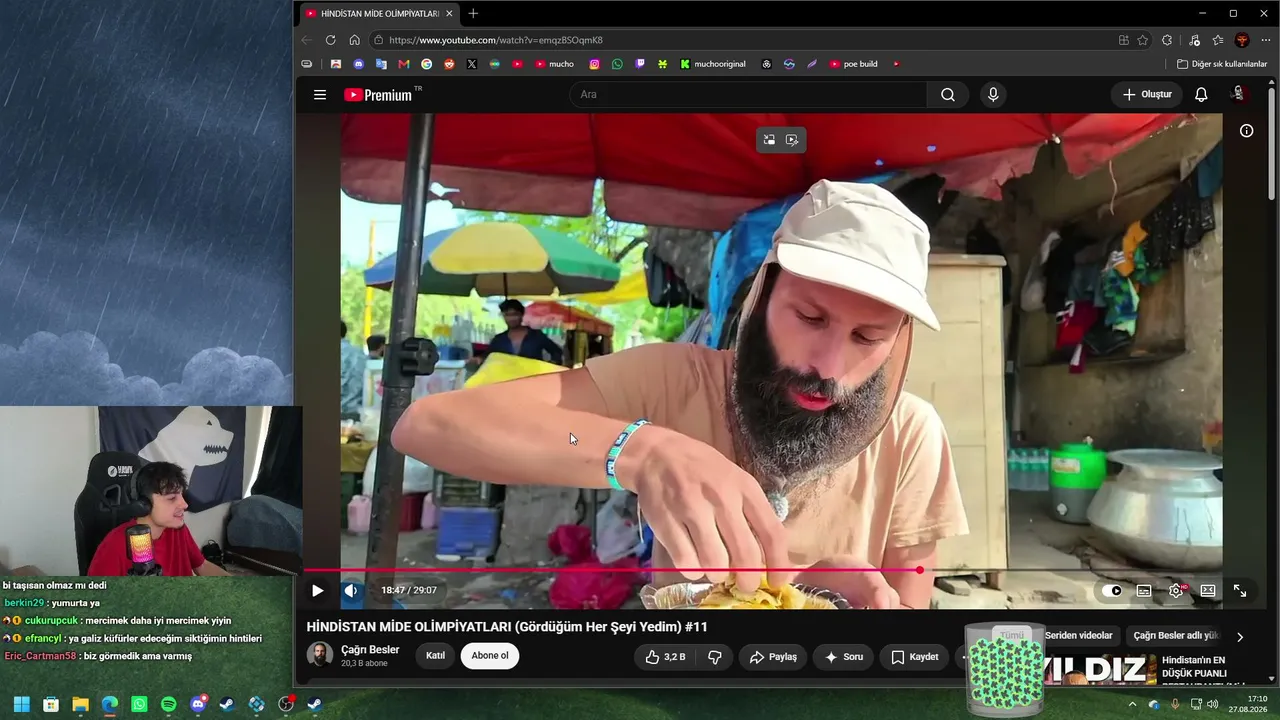Go to browser home page
Viewport: 1280px width, 720px height.
pyautogui.click(x=354, y=40)
